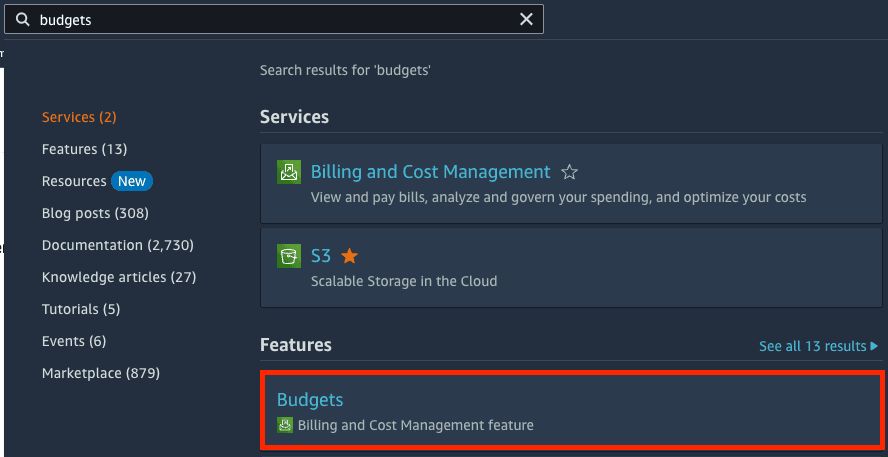The image size is (888, 457).
Task: Click 'Scalable Storage in the Cloud' description
Action: pos(404,281)
